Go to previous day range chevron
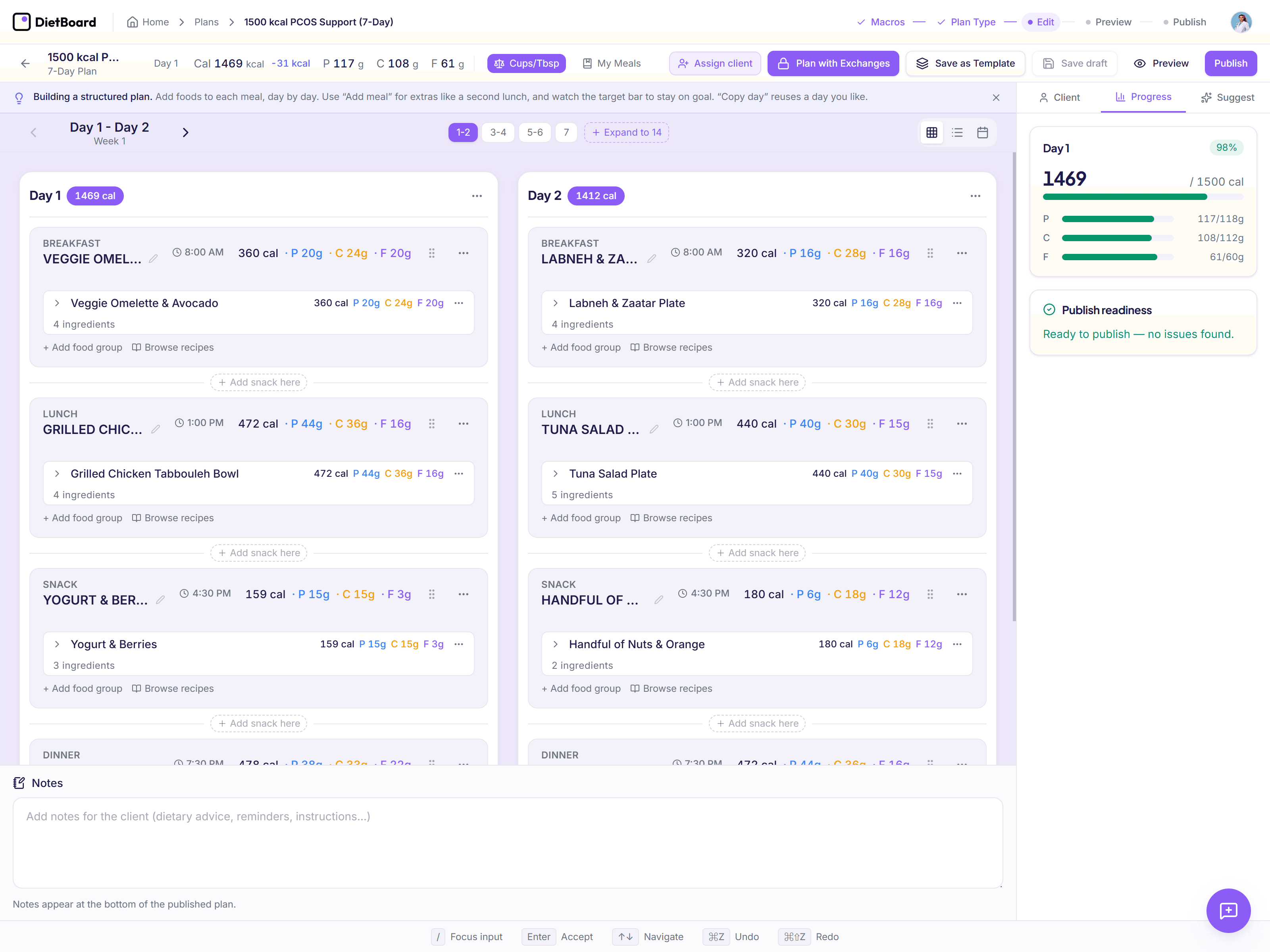This screenshot has height=952, width=1270. coord(33,132)
